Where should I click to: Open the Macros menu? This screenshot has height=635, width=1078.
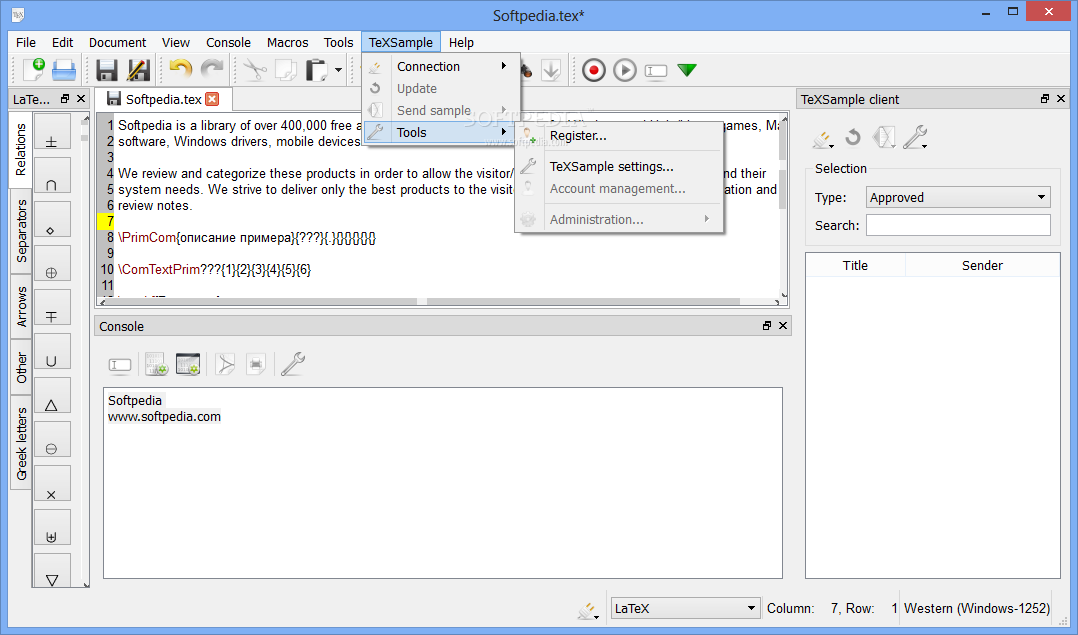click(x=287, y=43)
